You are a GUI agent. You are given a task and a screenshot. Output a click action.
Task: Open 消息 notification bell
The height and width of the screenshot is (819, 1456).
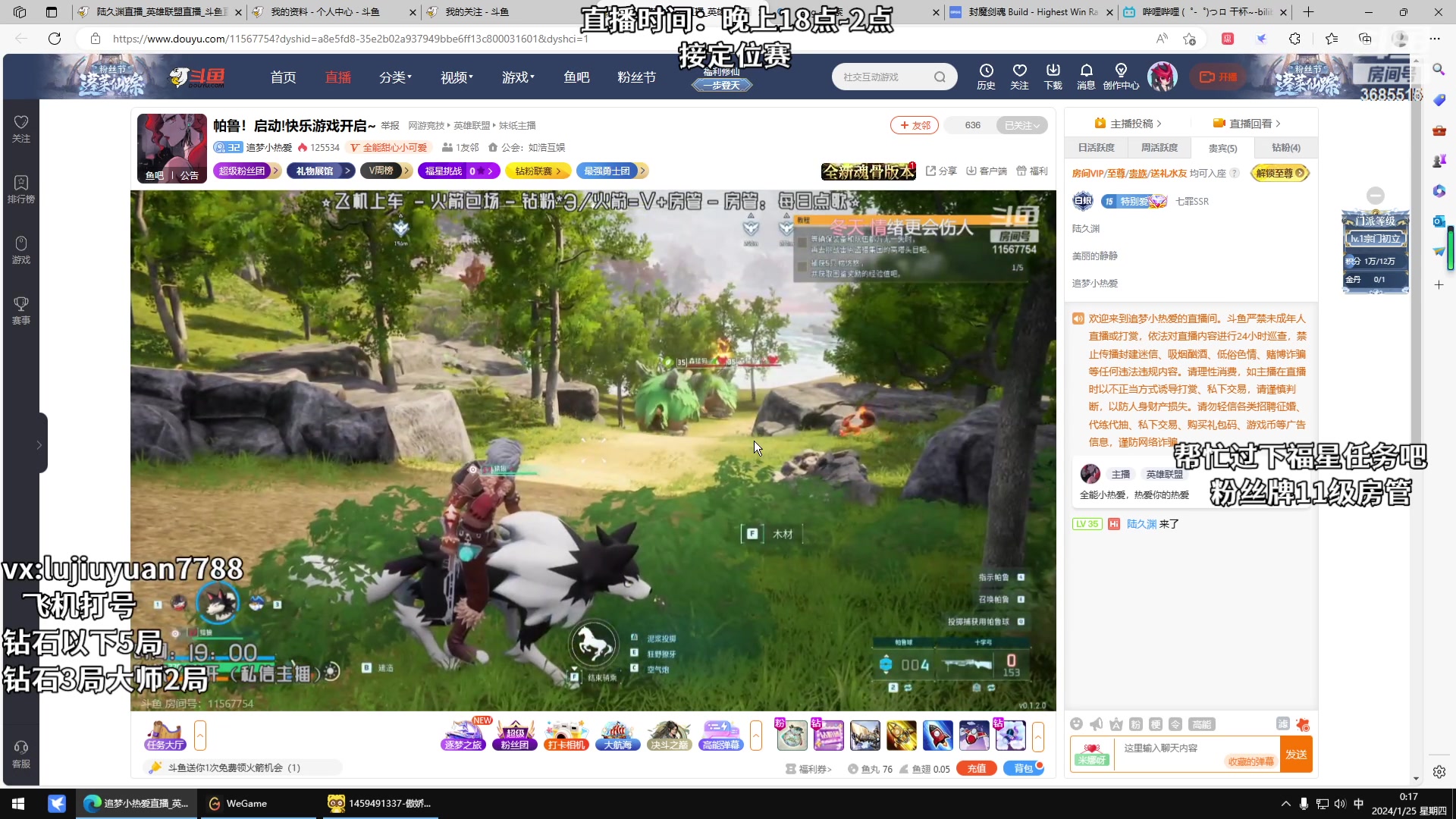pos(1086,77)
